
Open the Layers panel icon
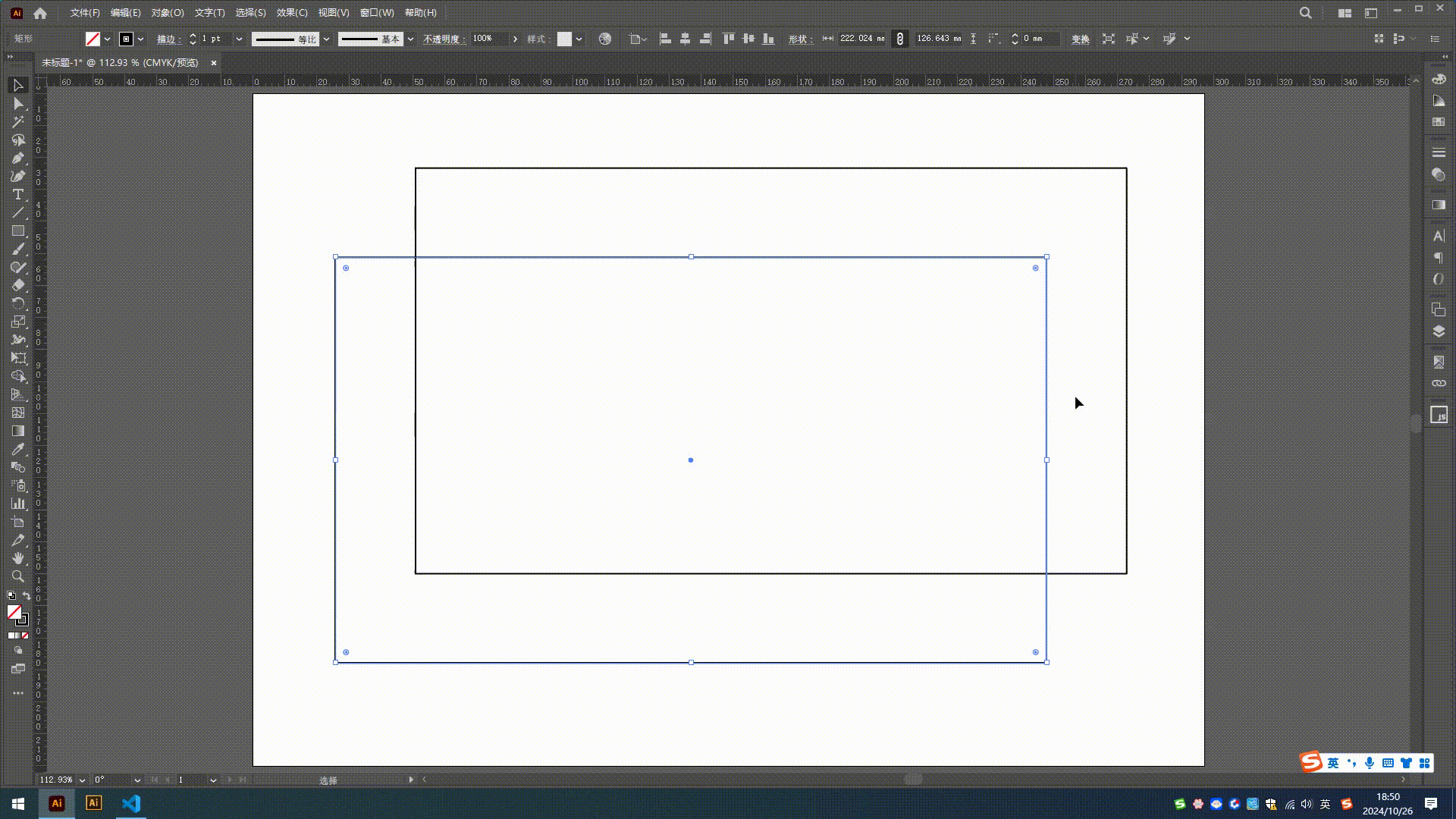point(1439,331)
